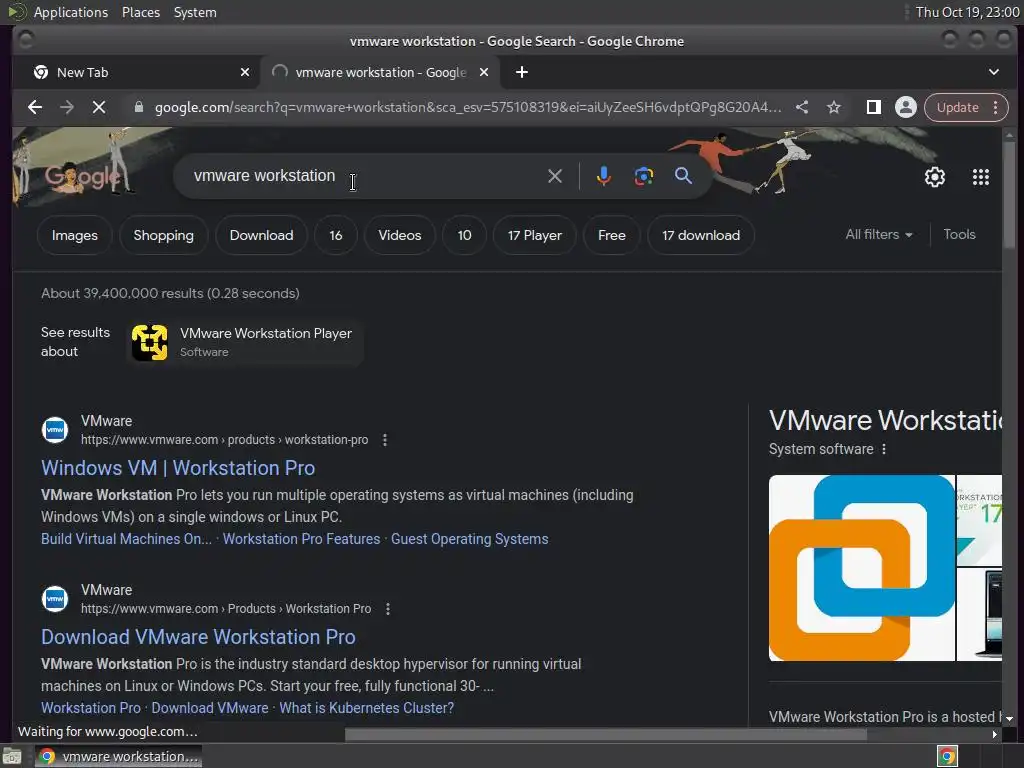The height and width of the screenshot is (768, 1024).
Task: Apply the 16 filter chip
Action: [336, 236]
